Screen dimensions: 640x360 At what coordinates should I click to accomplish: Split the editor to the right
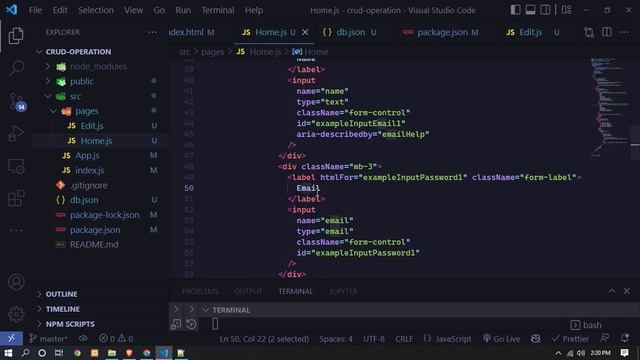(607, 32)
